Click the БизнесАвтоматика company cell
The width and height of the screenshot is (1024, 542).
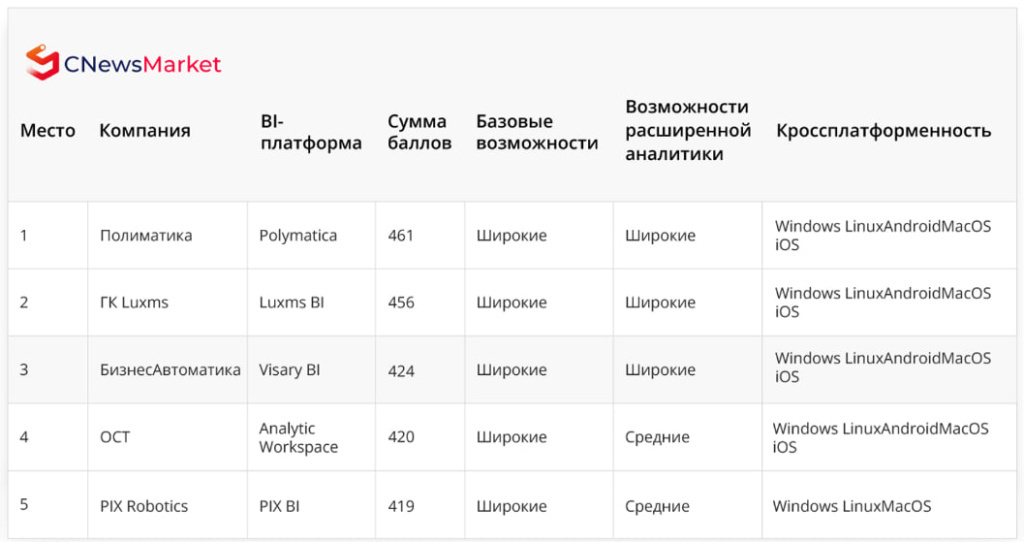170,370
